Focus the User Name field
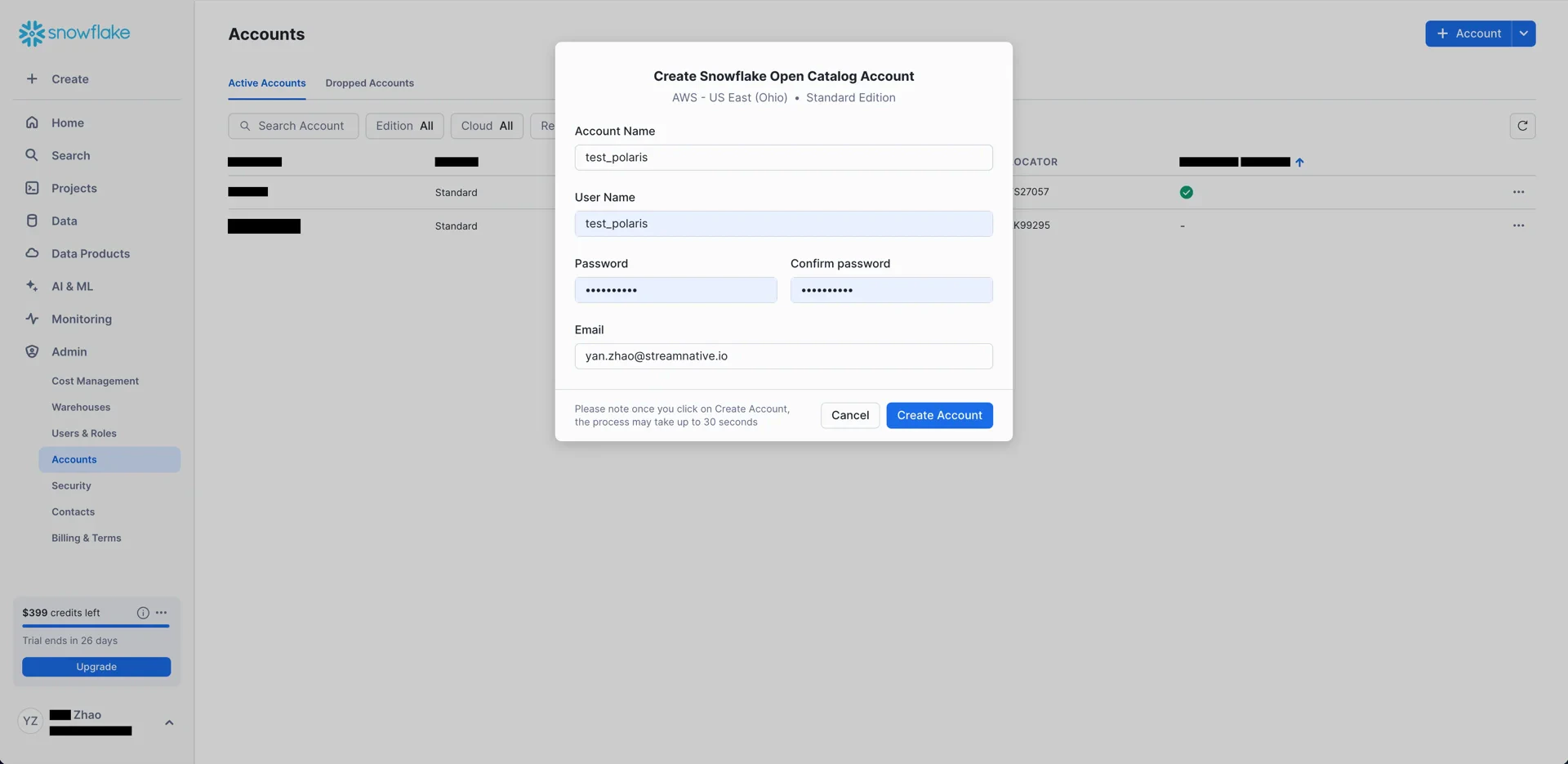 coord(783,224)
